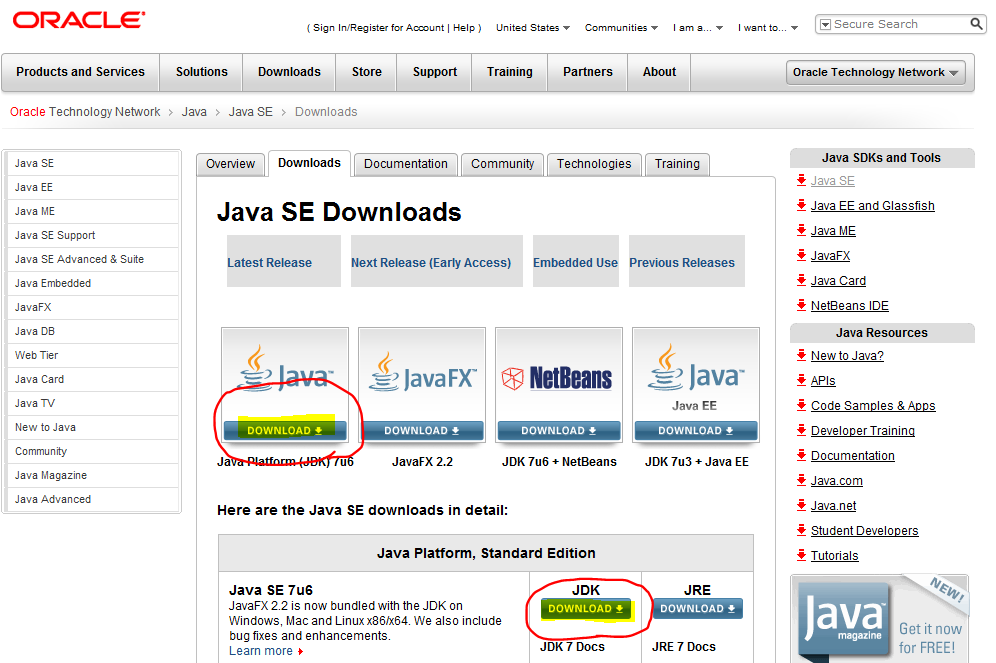Viewport: 996px width, 663px height.
Task: Select Java Embedded in left sidebar
Action: click(x=53, y=283)
